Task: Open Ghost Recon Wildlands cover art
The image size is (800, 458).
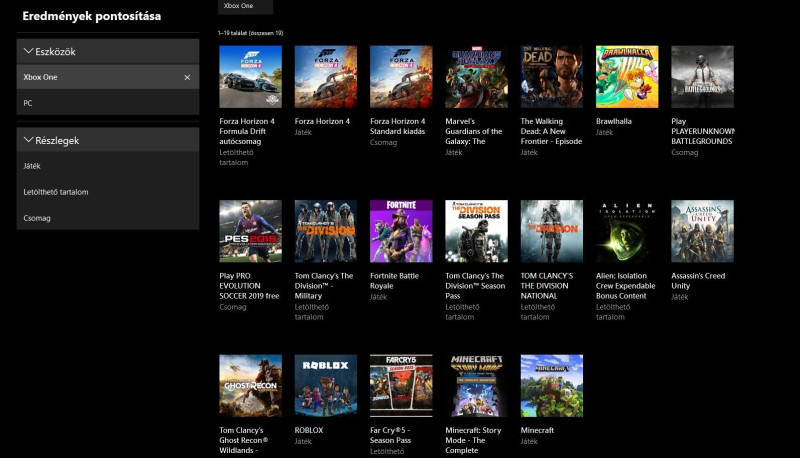Action: 251,386
